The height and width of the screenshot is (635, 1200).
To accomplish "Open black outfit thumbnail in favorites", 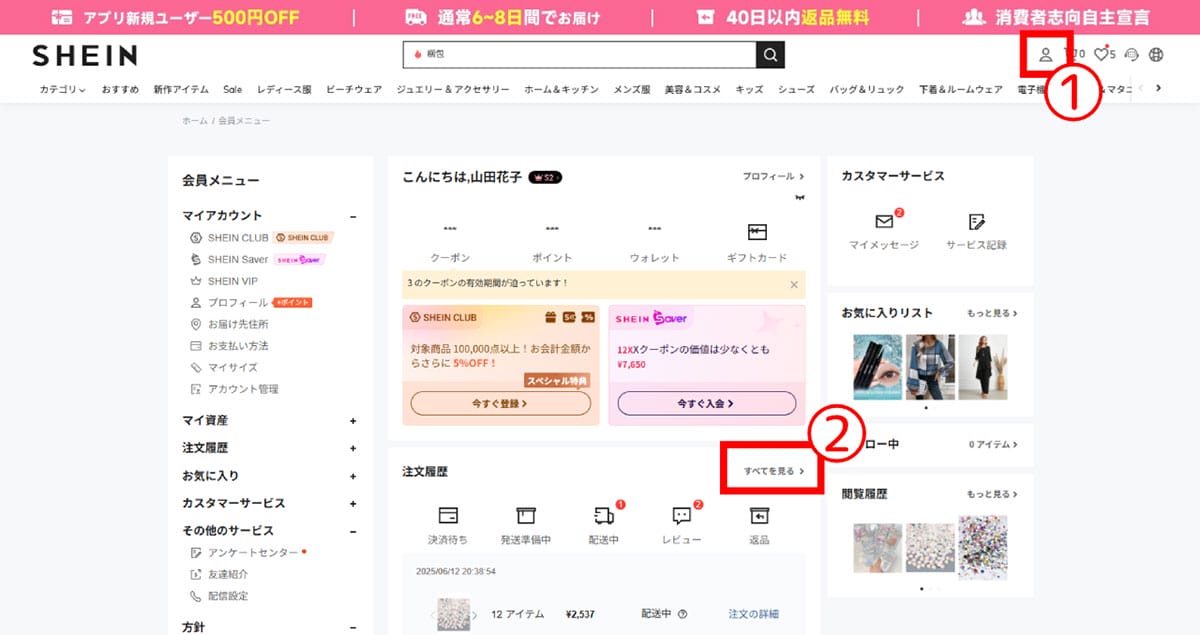I will 983,367.
